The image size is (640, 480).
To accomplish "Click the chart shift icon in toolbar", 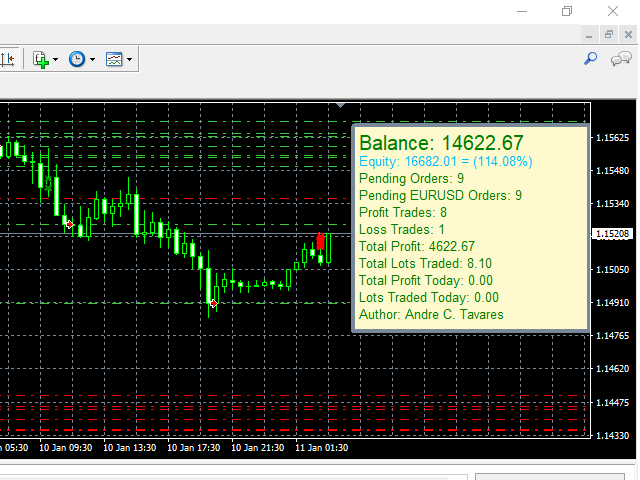I will (7, 59).
